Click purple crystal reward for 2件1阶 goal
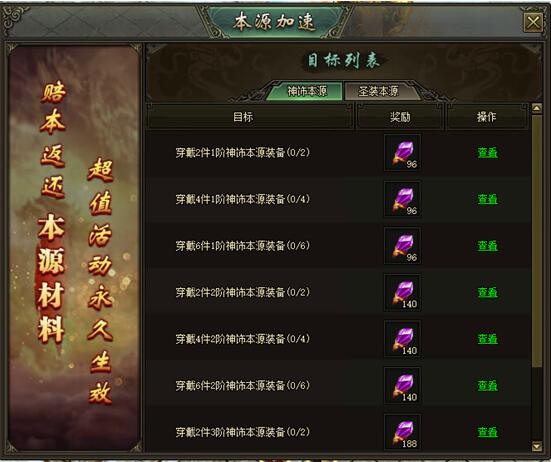The width and height of the screenshot is (551, 462). (x=402, y=153)
